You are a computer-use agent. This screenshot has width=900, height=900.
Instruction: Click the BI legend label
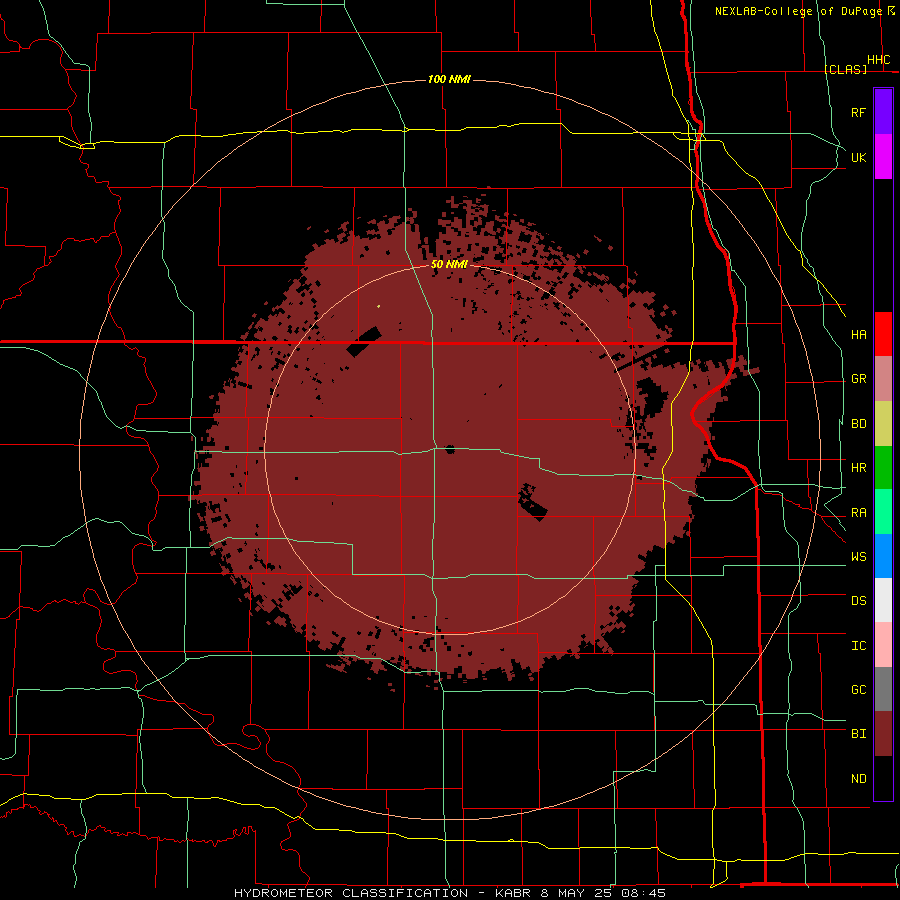coord(859,734)
